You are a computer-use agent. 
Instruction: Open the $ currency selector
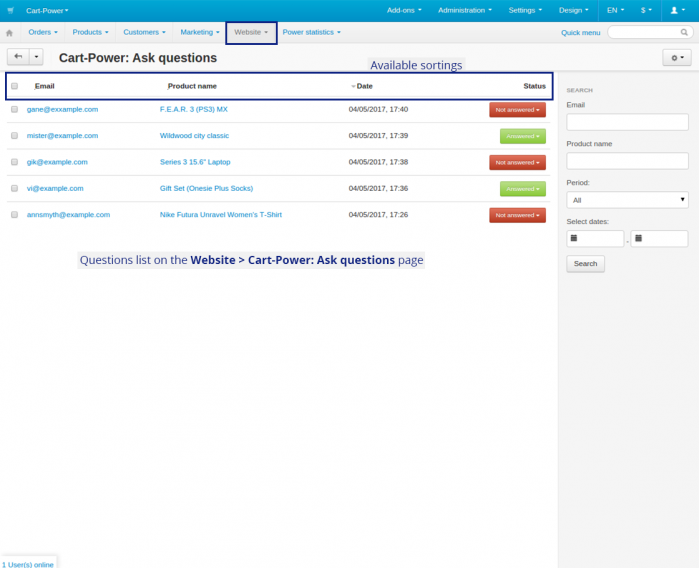tap(646, 10)
